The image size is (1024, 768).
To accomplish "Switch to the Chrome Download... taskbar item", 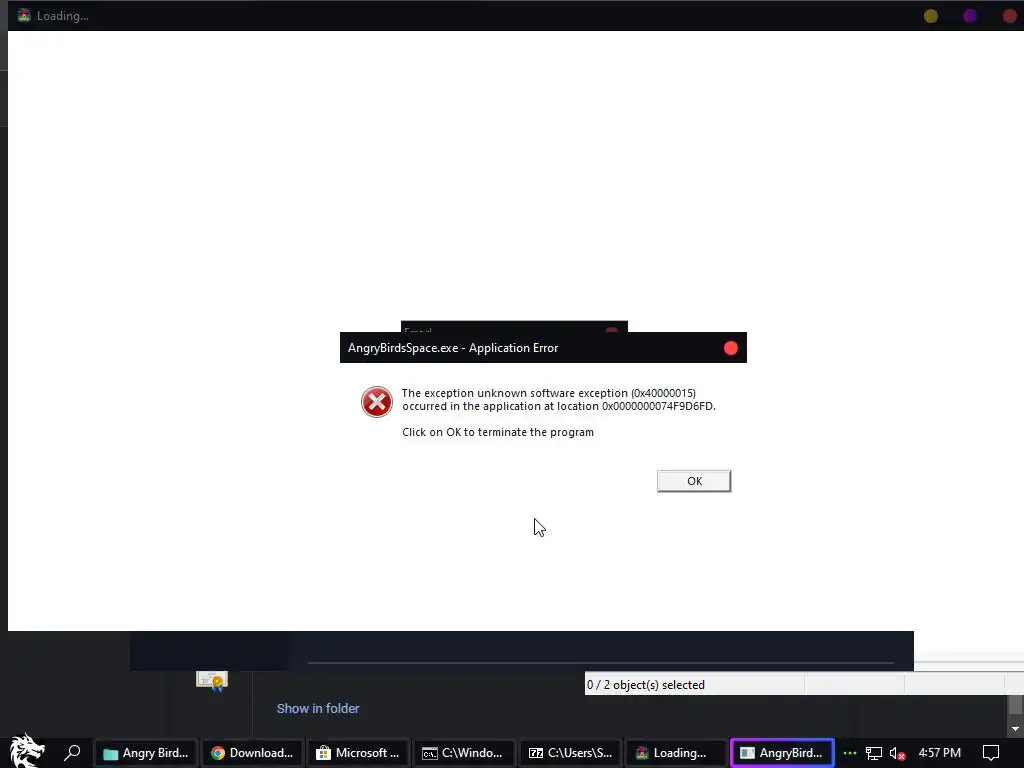I will pos(252,753).
